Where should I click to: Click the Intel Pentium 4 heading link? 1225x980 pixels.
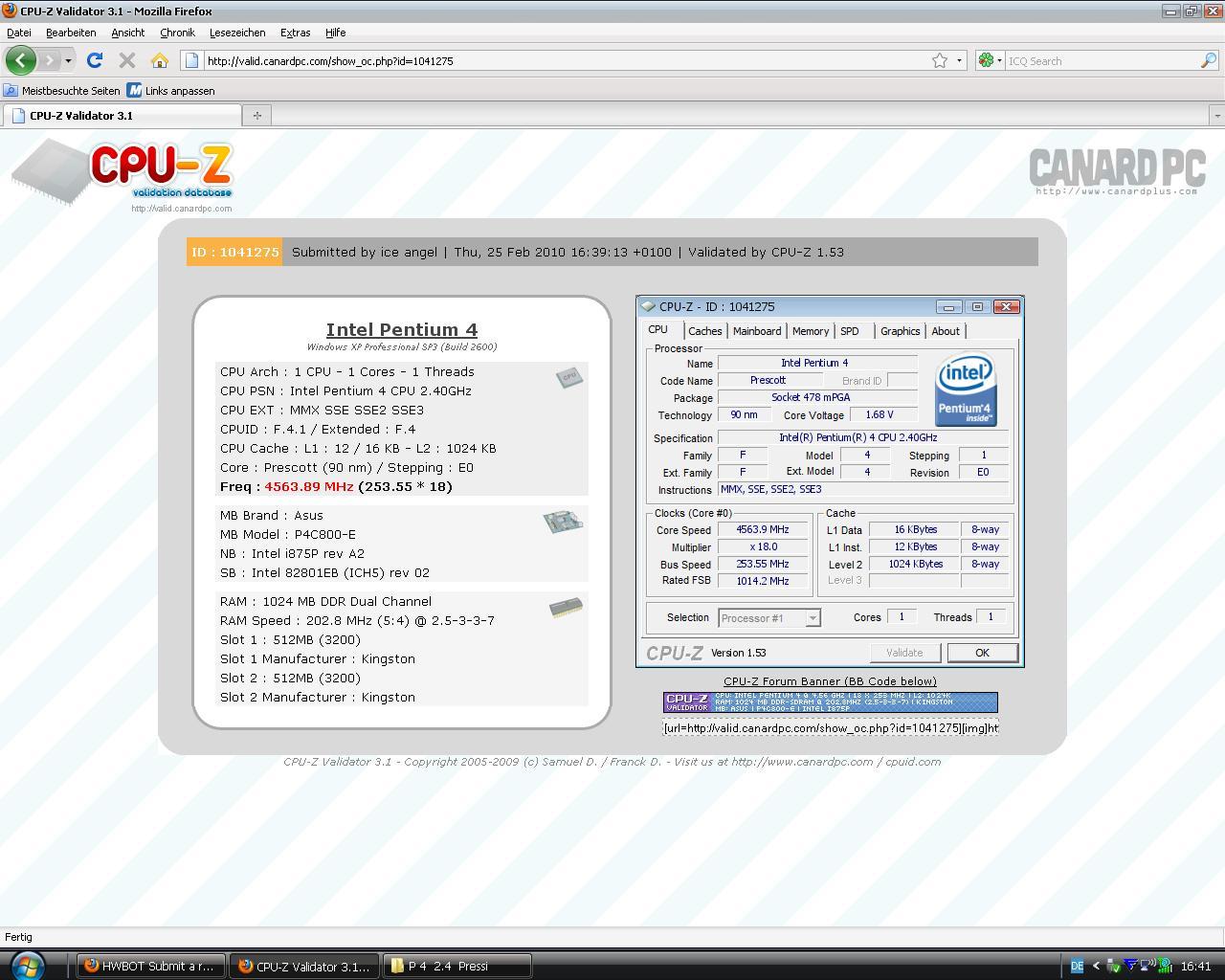(x=401, y=329)
